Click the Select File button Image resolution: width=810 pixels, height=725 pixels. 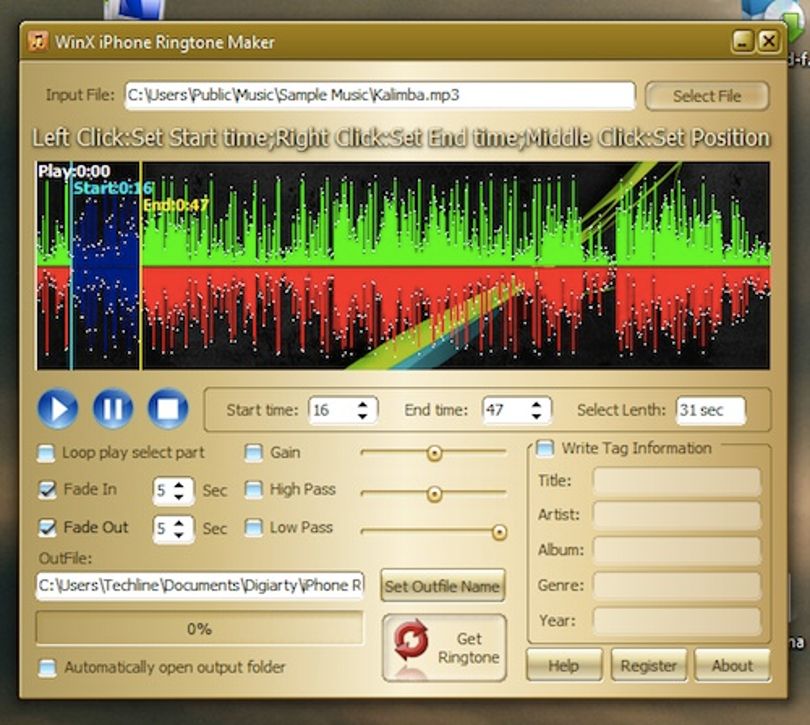click(707, 96)
